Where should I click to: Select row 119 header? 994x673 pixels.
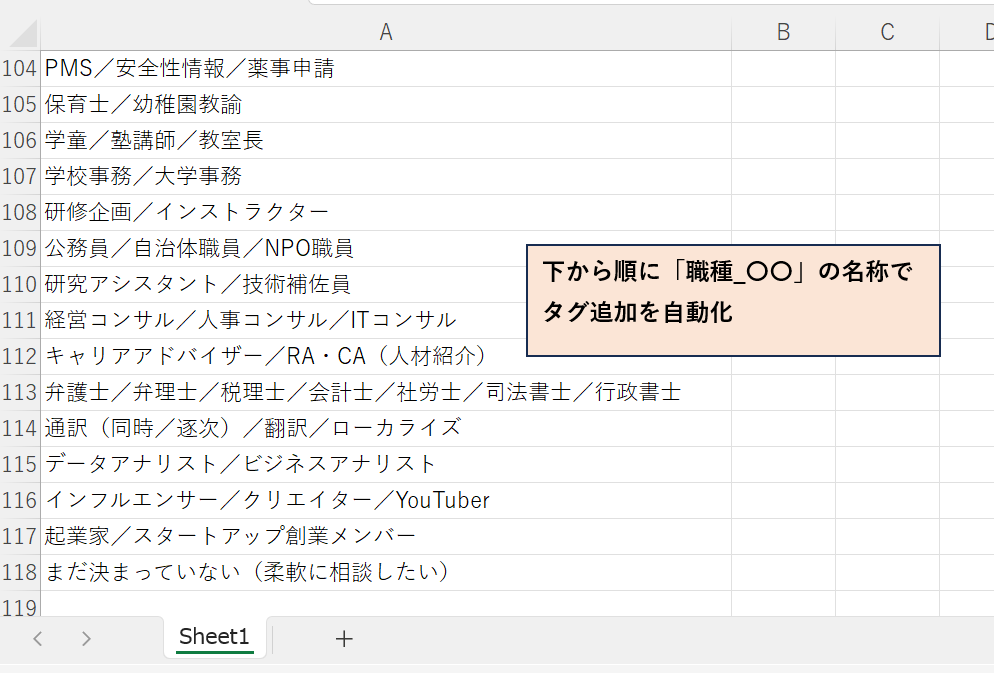point(20,606)
